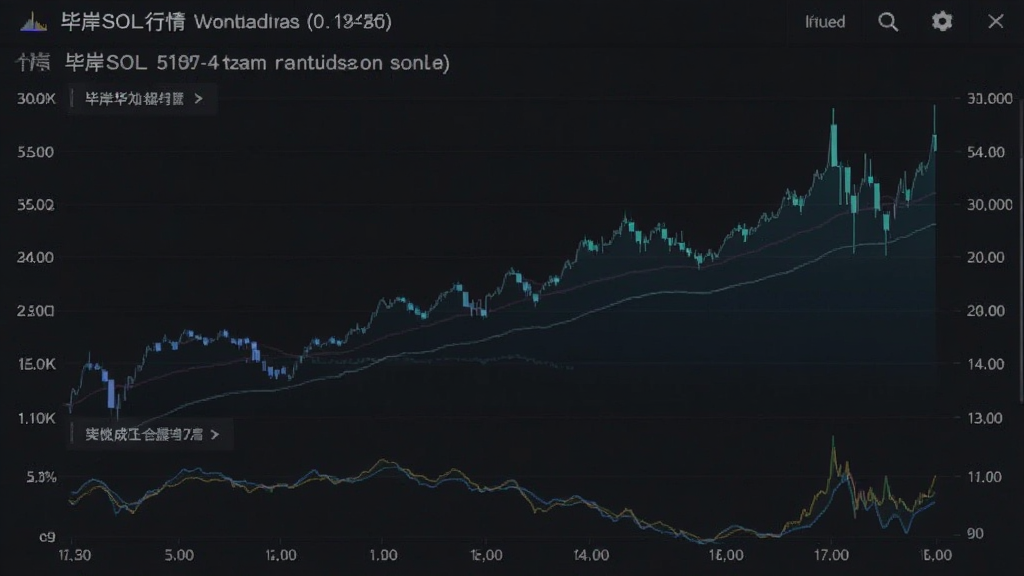Click the "15.0K" left price axis label
This screenshot has height=576, width=1024.
(37, 364)
